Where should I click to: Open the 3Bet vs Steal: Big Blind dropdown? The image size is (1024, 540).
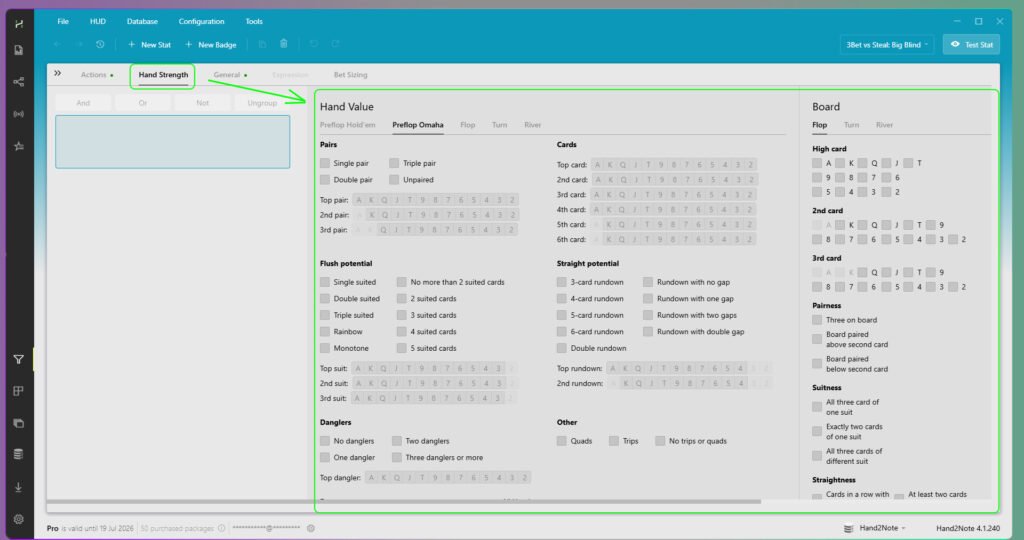tap(886, 44)
